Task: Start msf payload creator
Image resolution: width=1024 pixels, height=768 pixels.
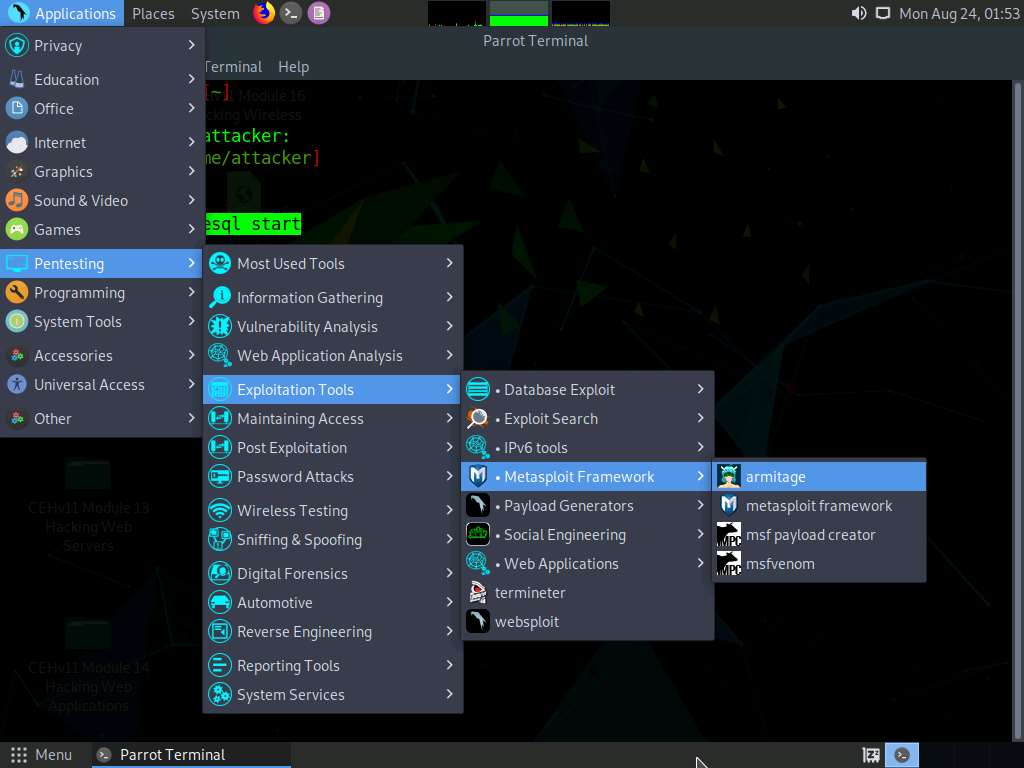Action: [819, 535]
